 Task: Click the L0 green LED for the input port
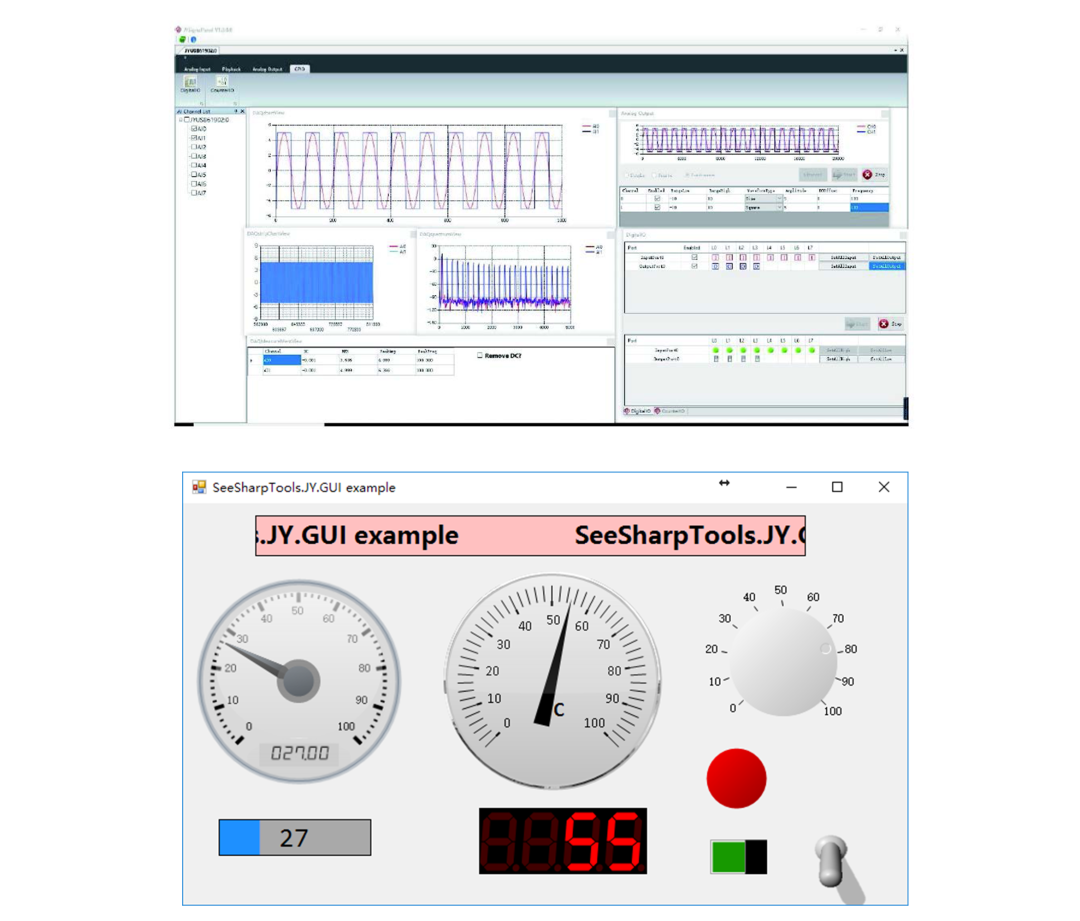716,350
